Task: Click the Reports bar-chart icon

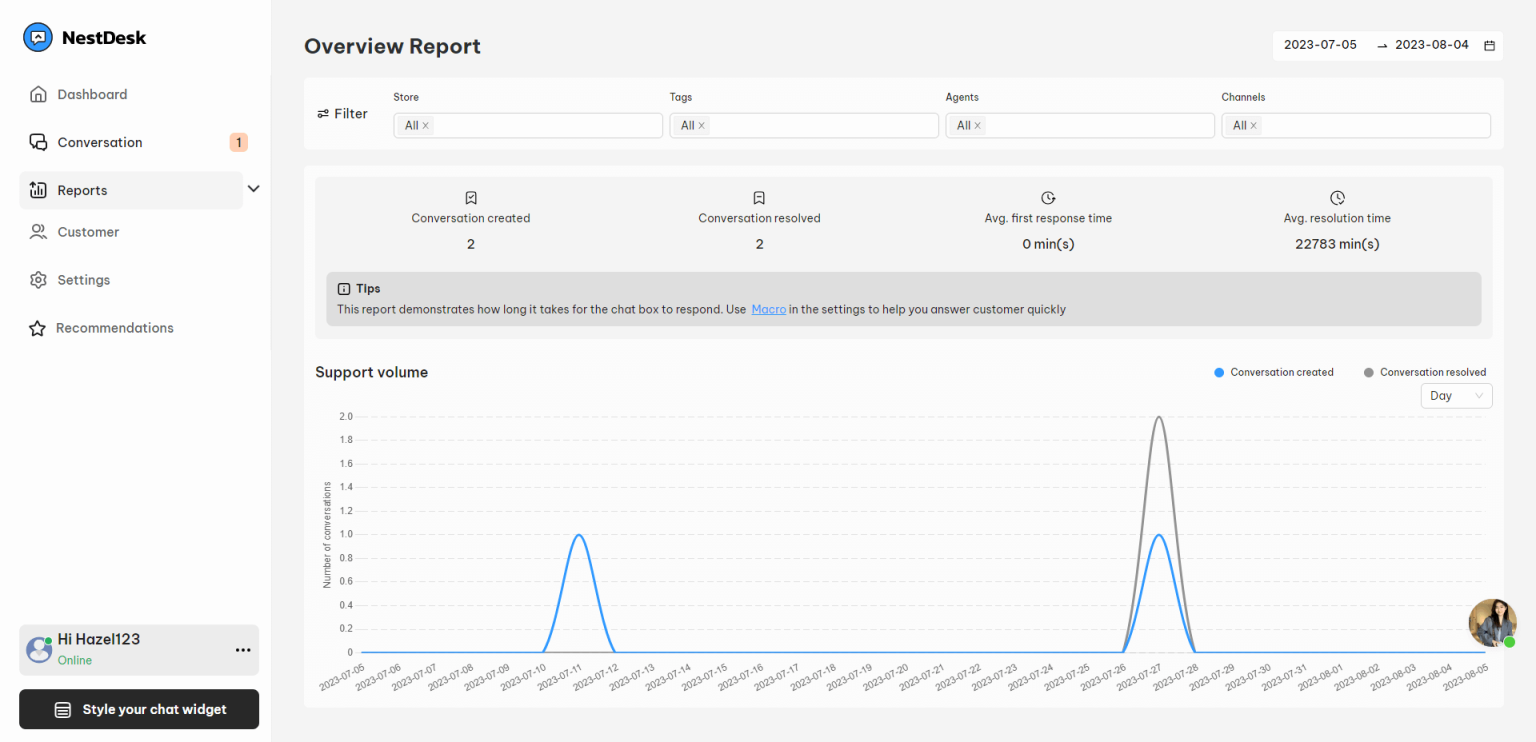Action: [38, 190]
